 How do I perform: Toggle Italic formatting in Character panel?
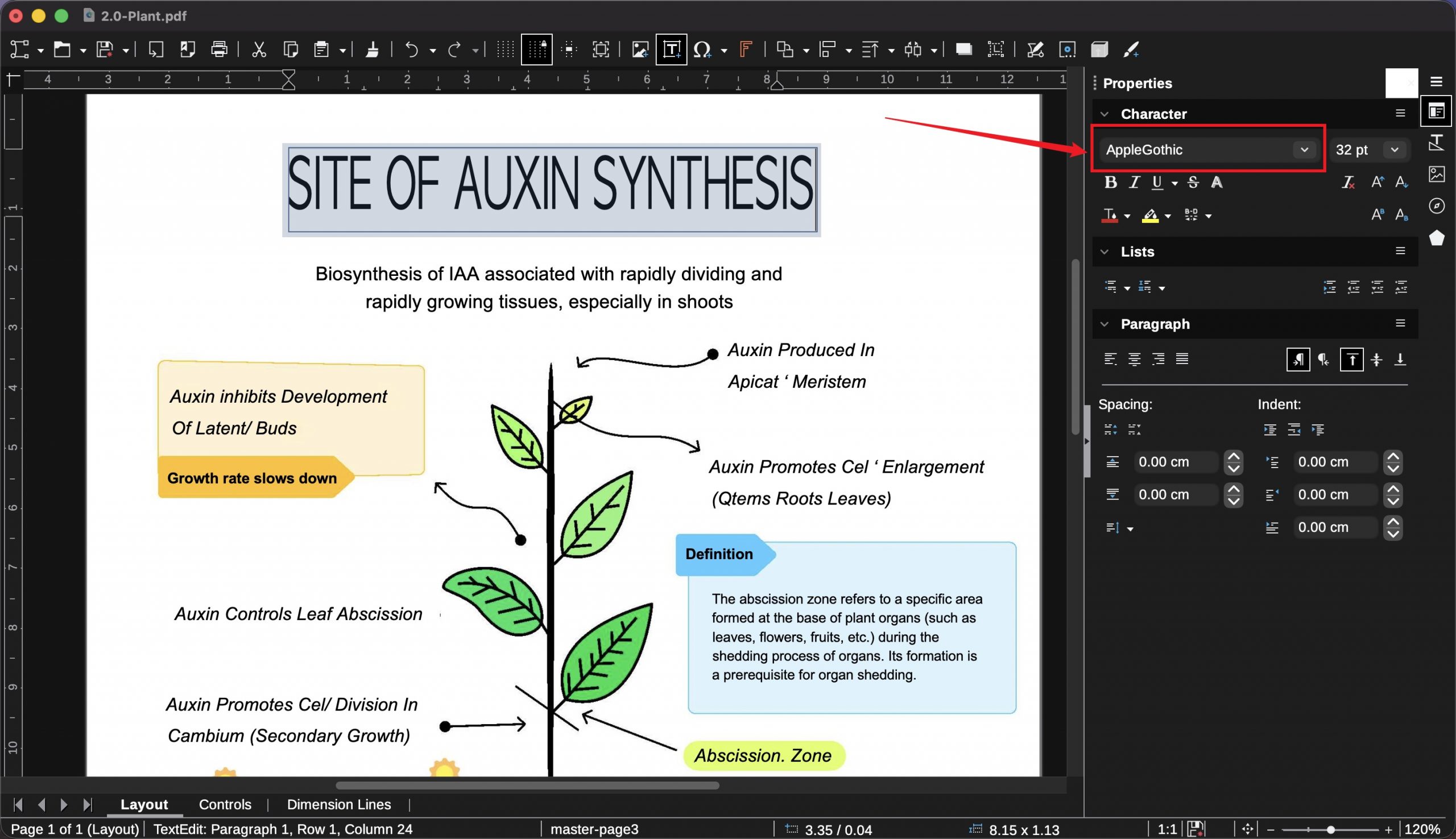point(1134,183)
